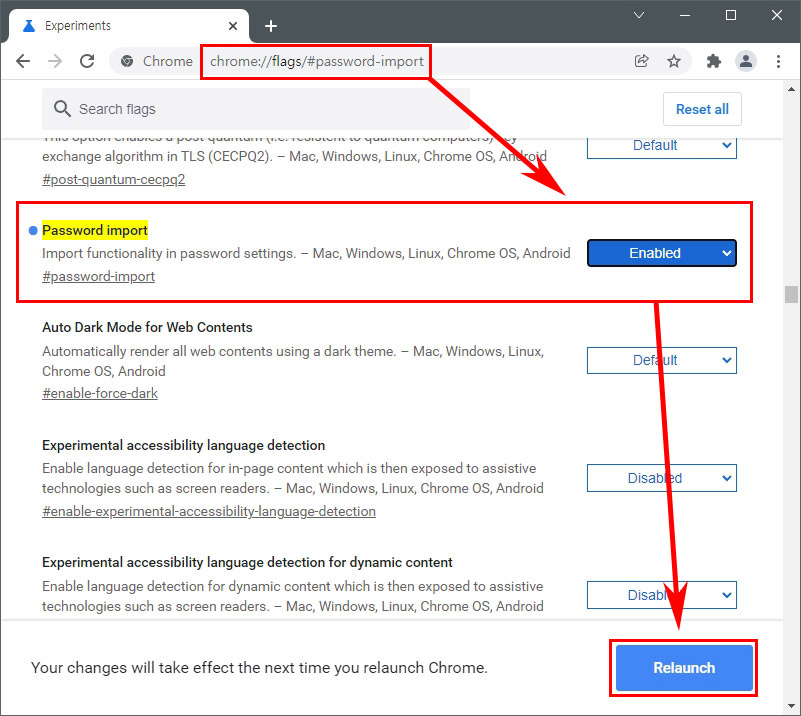Click Auto Dark Mode for Web Contents heading
Screen dimensions: 801x716
[x=147, y=327]
